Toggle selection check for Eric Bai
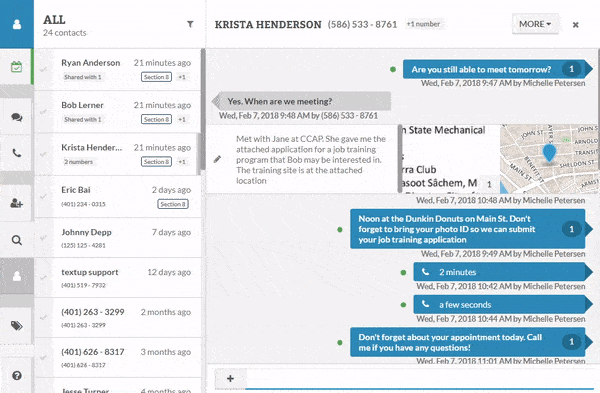 point(44,196)
